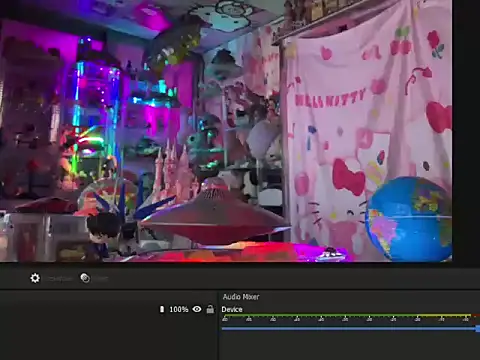Click the 100% value in the sources row
The width and height of the screenshot is (480, 360).
coord(179,309)
